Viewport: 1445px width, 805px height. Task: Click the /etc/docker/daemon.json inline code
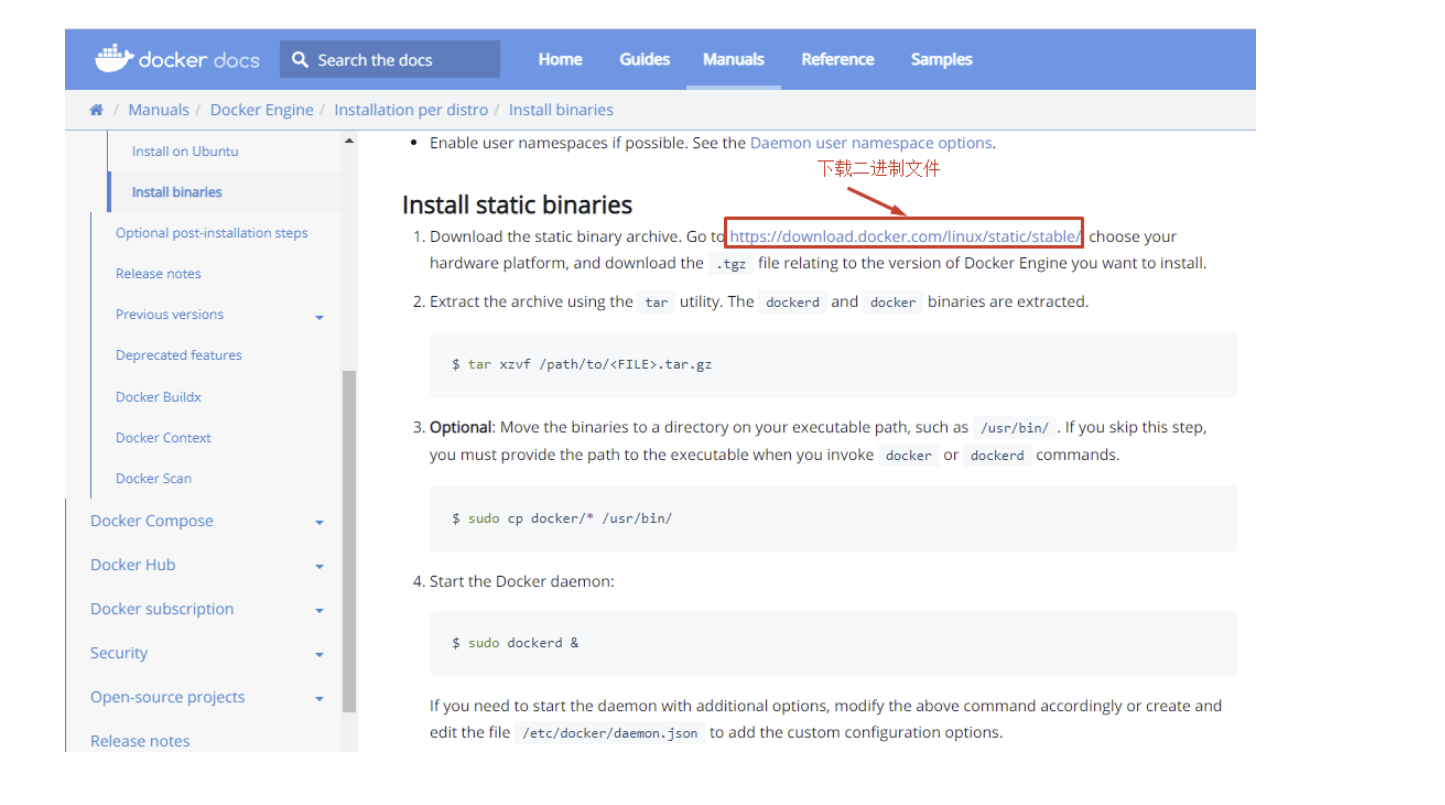[609, 733]
